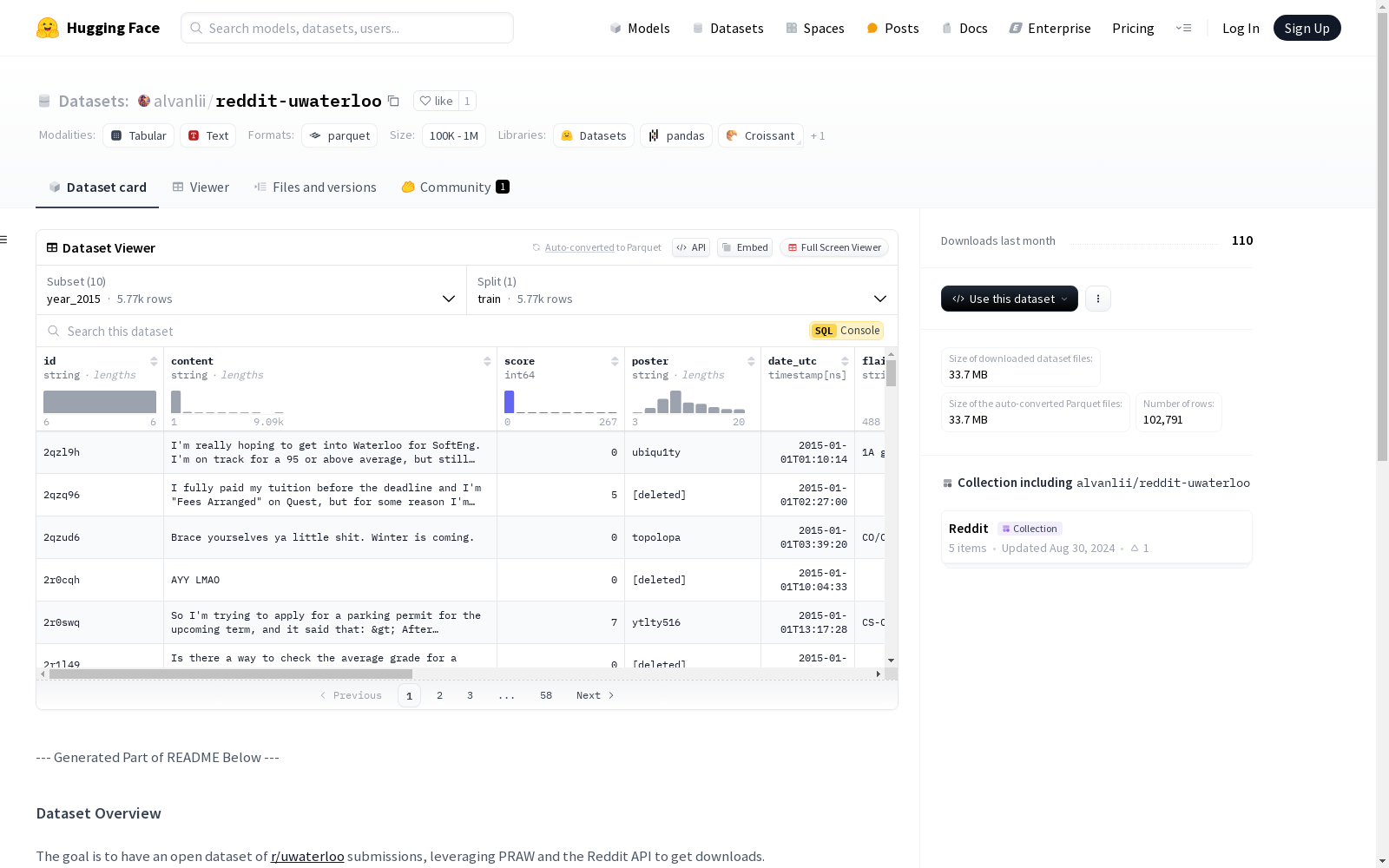The width and height of the screenshot is (1389, 868).
Task: Open Full Screen Viewer
Action: [x=834, y=247]
